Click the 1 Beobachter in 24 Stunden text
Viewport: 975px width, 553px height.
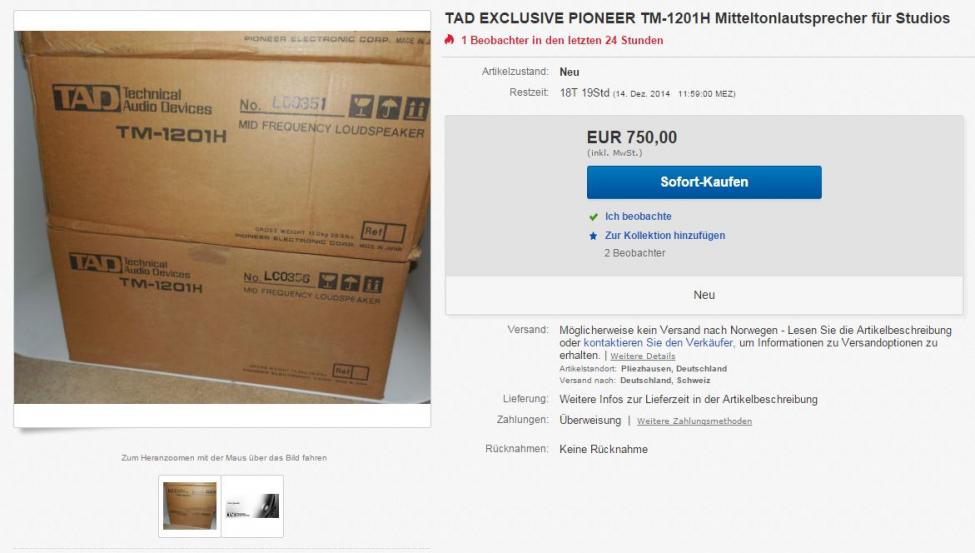[x=562, y=40]
